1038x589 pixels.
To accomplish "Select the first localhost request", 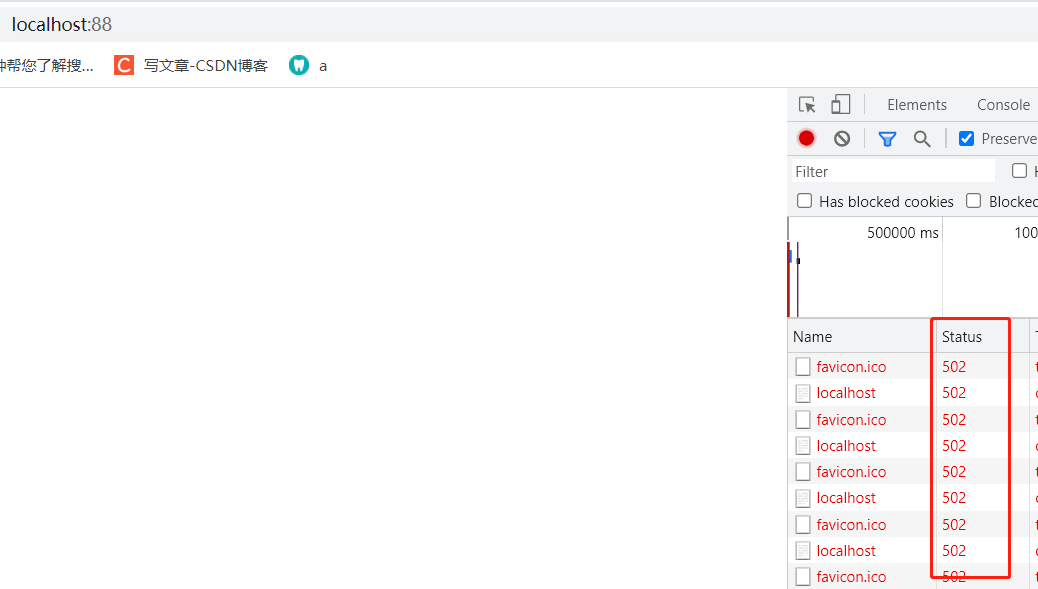I will 845,393.
